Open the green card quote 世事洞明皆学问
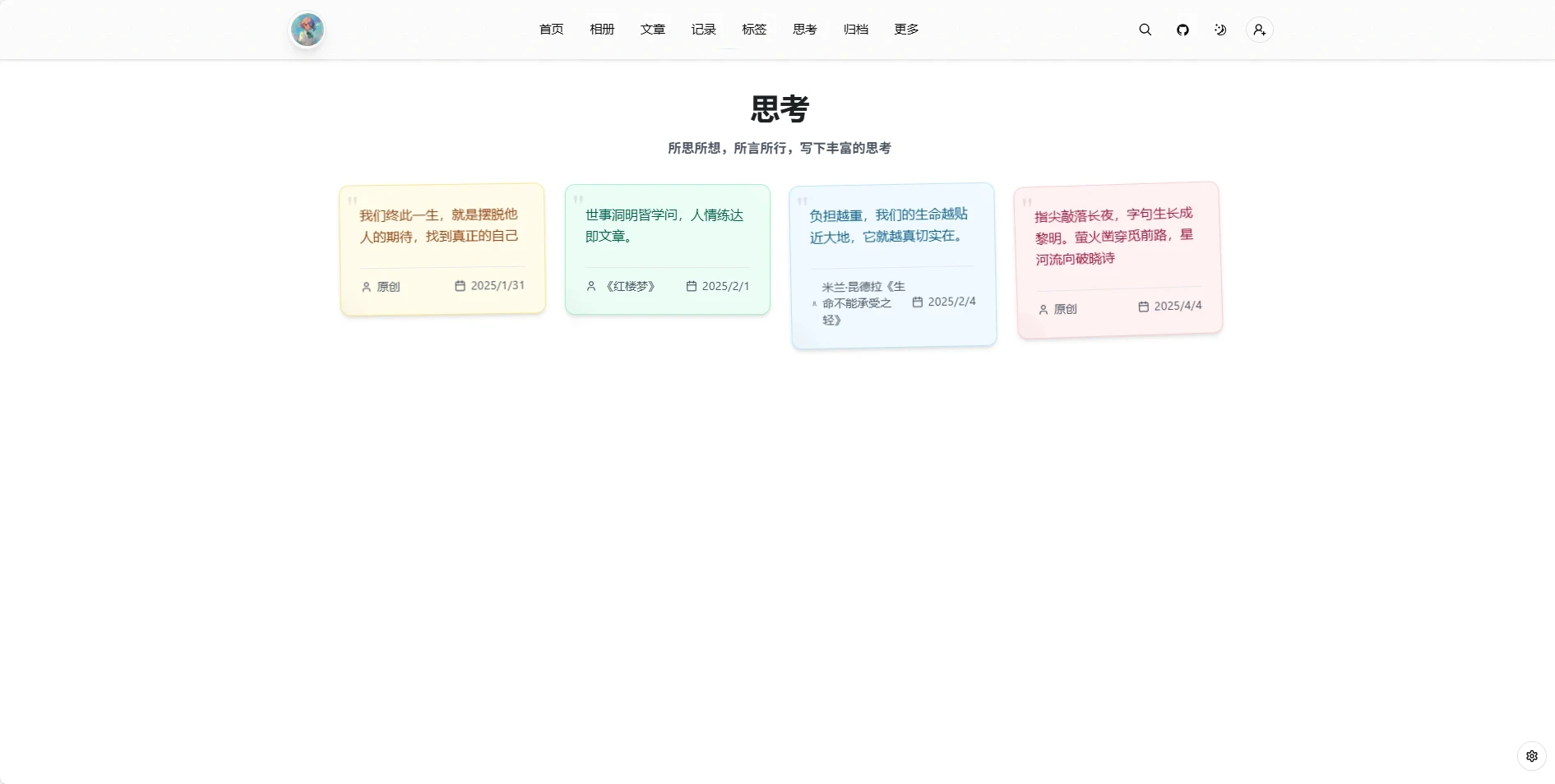Screen dimensions: 1555x784 coord(664,225)
